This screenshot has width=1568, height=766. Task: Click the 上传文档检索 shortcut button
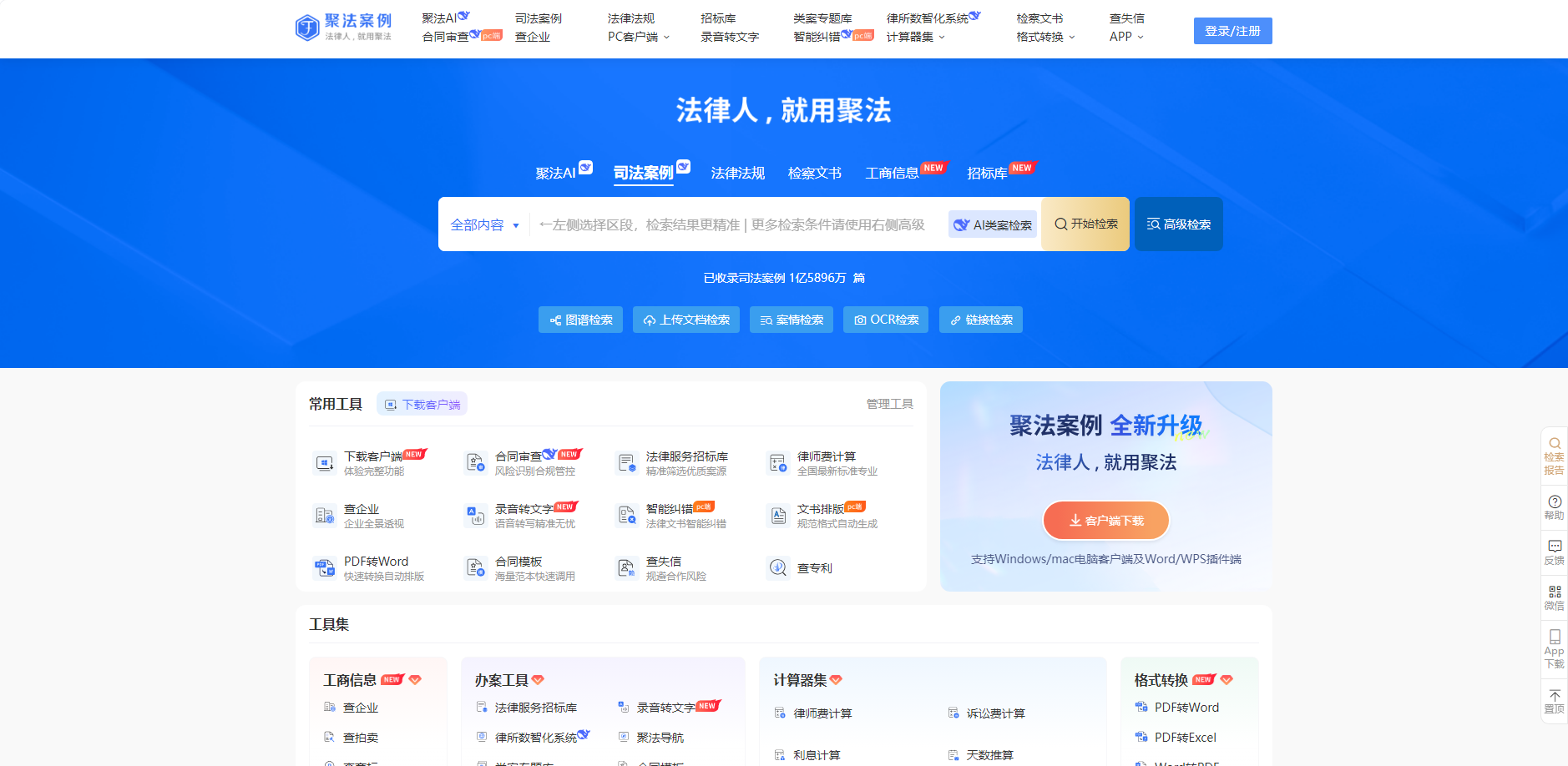[x=686, y=320]
